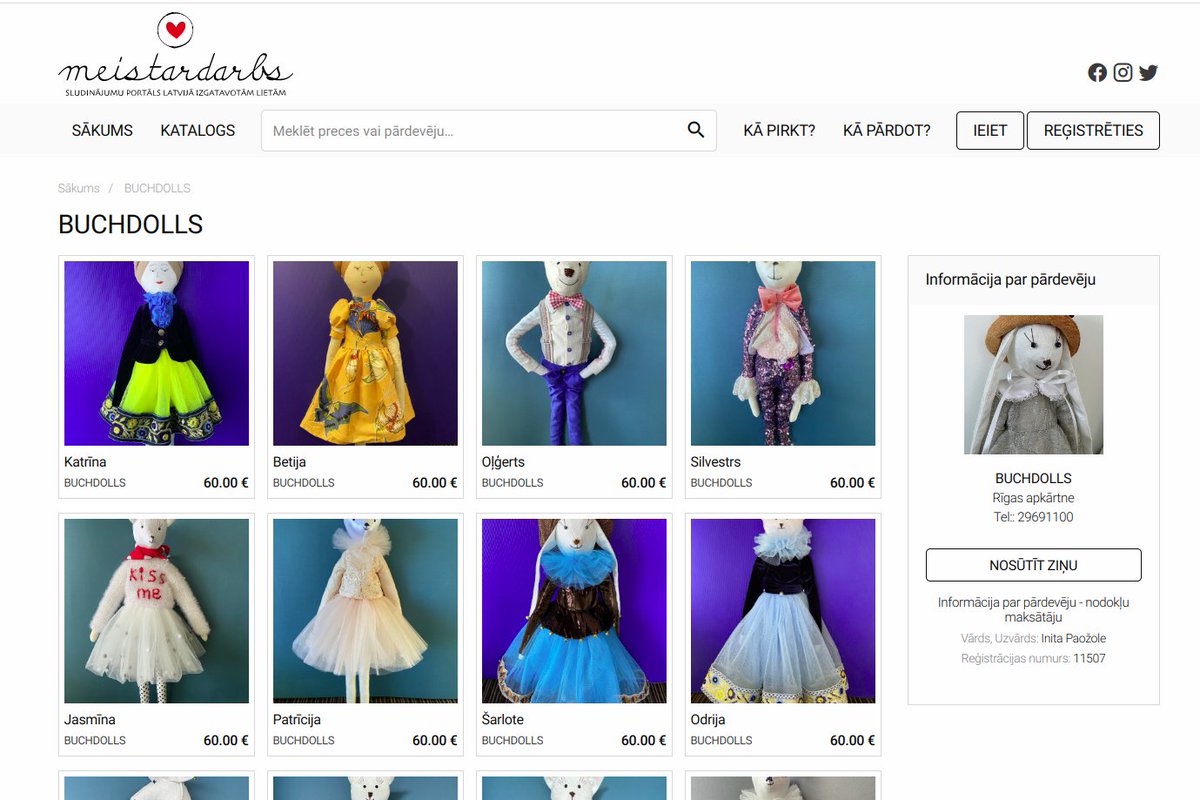Viewport: 1200px width, 800px height.
Task: Open the KĀ PĀRDOT? page
Action: click(887, 130)
